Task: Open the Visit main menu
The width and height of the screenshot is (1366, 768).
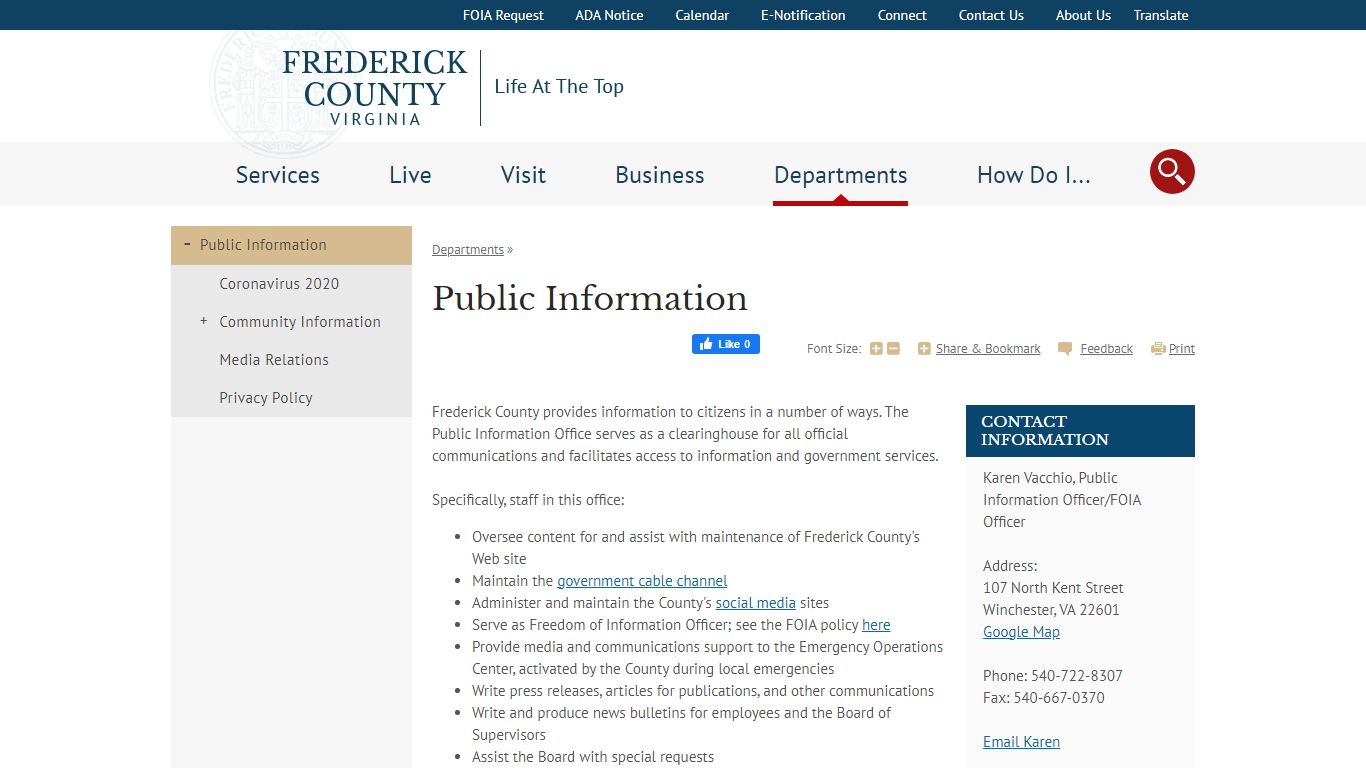Action: (523, 175)
